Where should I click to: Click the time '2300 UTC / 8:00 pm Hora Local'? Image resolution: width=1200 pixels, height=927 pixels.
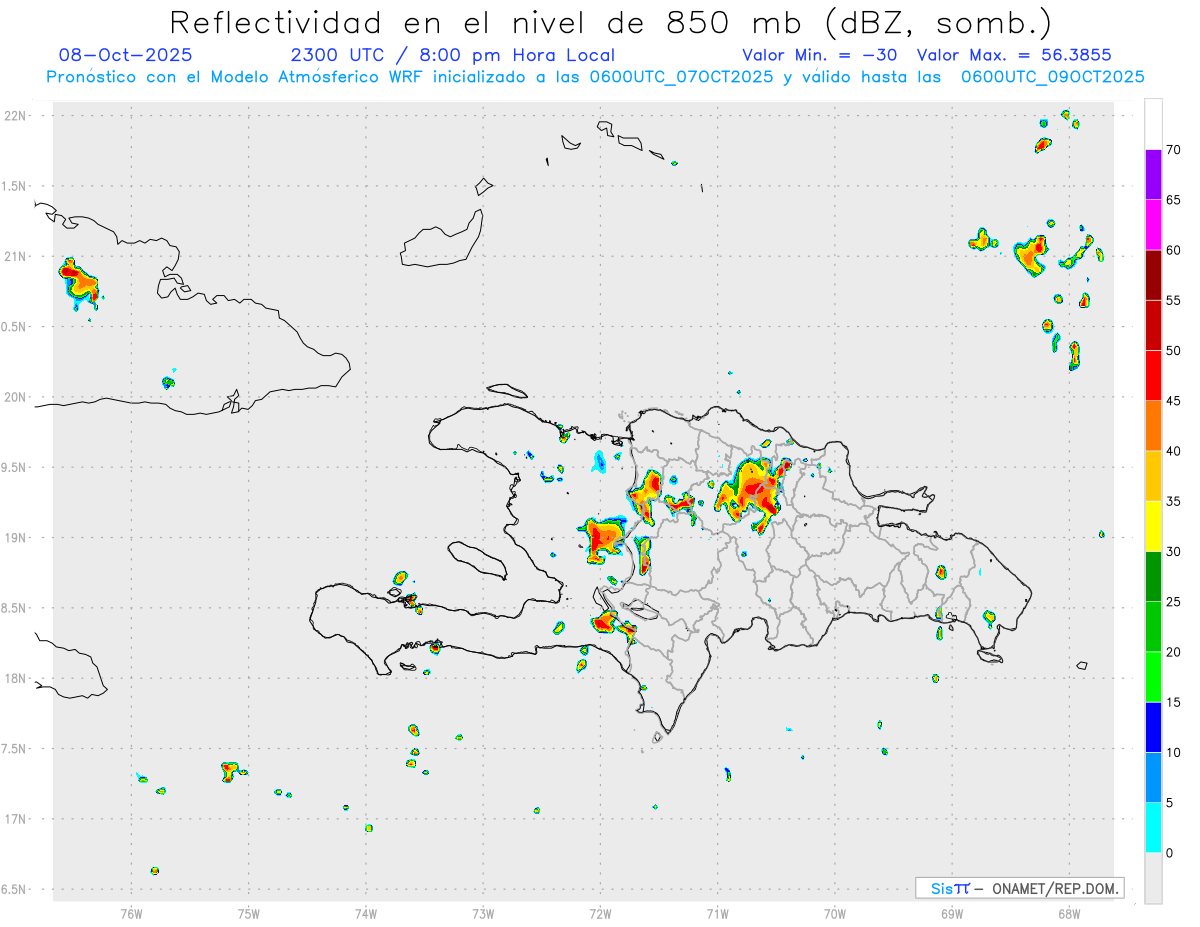click(x=452, y=55)
